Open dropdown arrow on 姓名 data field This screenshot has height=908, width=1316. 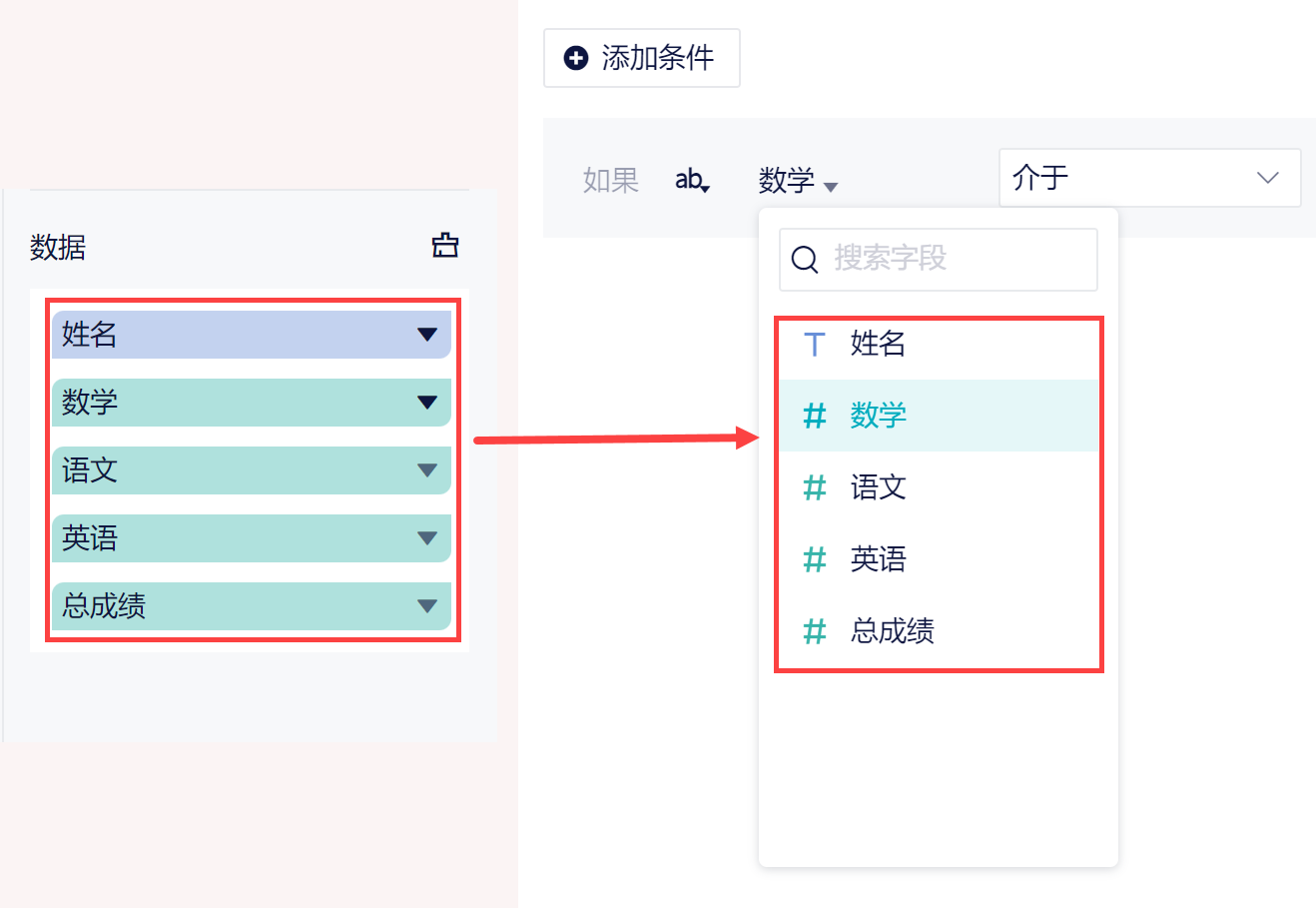(427, 335)
